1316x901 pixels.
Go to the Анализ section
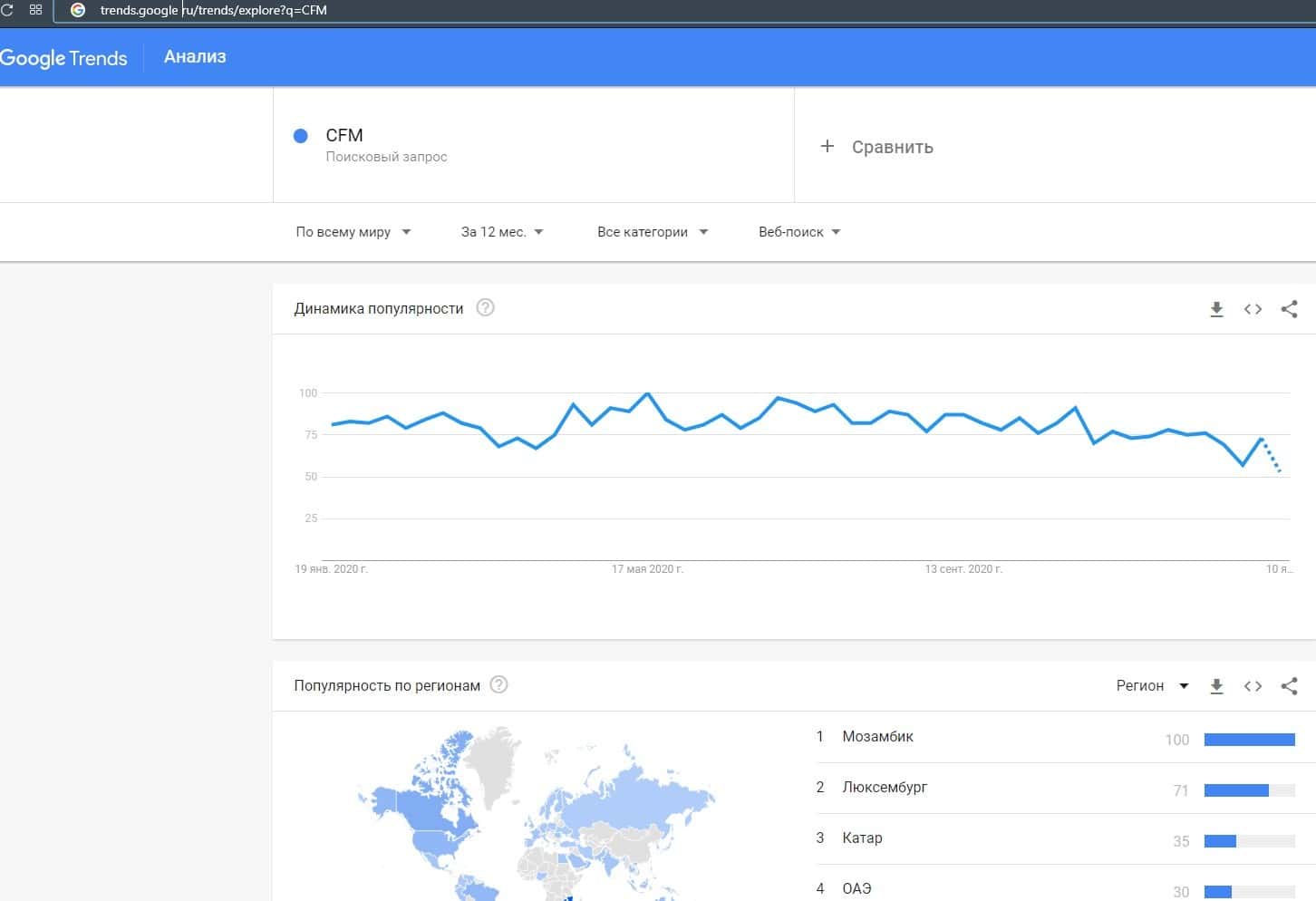tap(195, 57)
